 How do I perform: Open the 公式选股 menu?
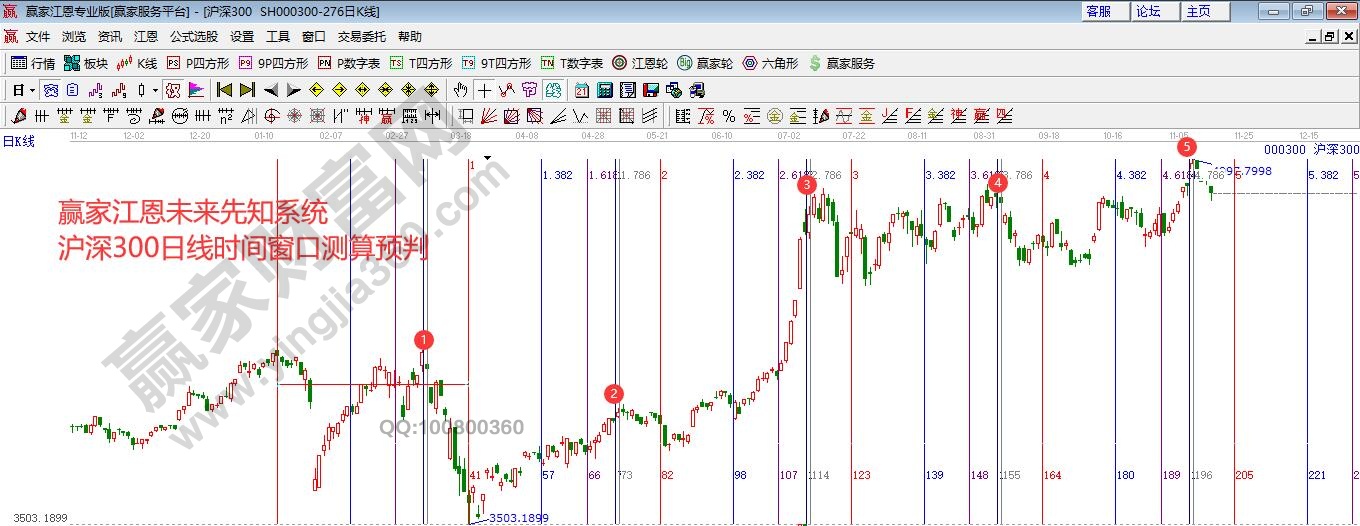pyautogui.click(x=193, y=37)
